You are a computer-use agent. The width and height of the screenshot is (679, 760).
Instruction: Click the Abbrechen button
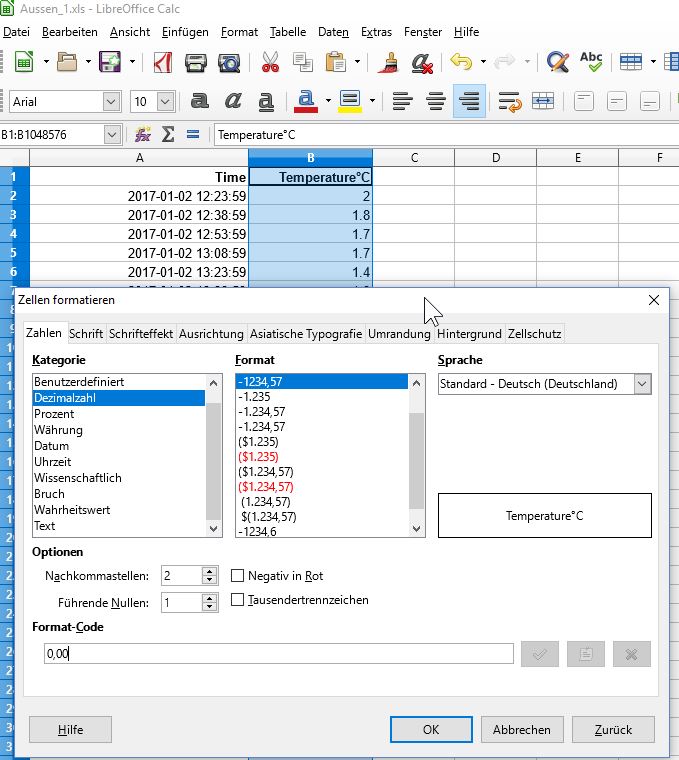(x=522, y=729)
